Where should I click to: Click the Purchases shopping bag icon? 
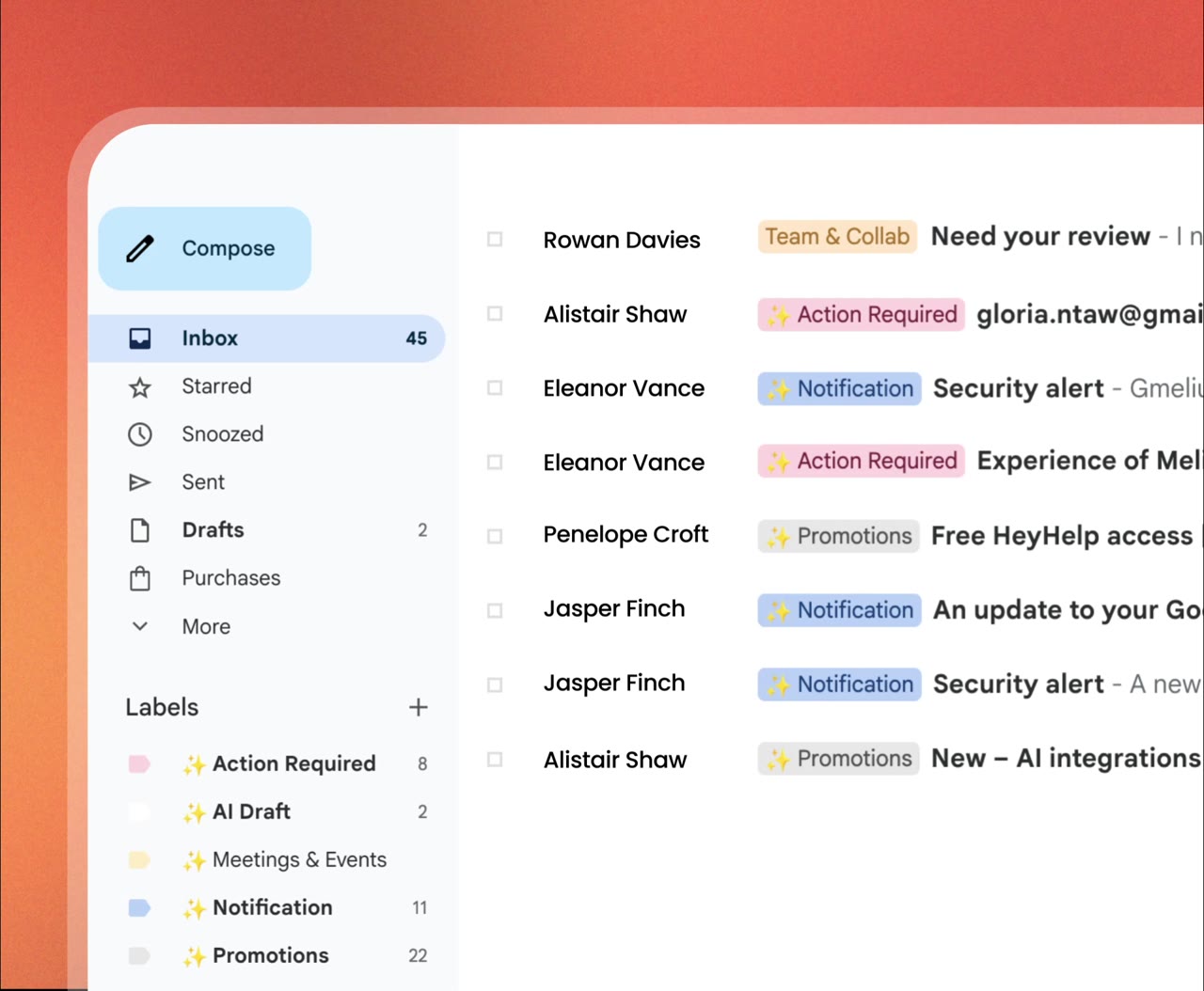click(140, 578)
